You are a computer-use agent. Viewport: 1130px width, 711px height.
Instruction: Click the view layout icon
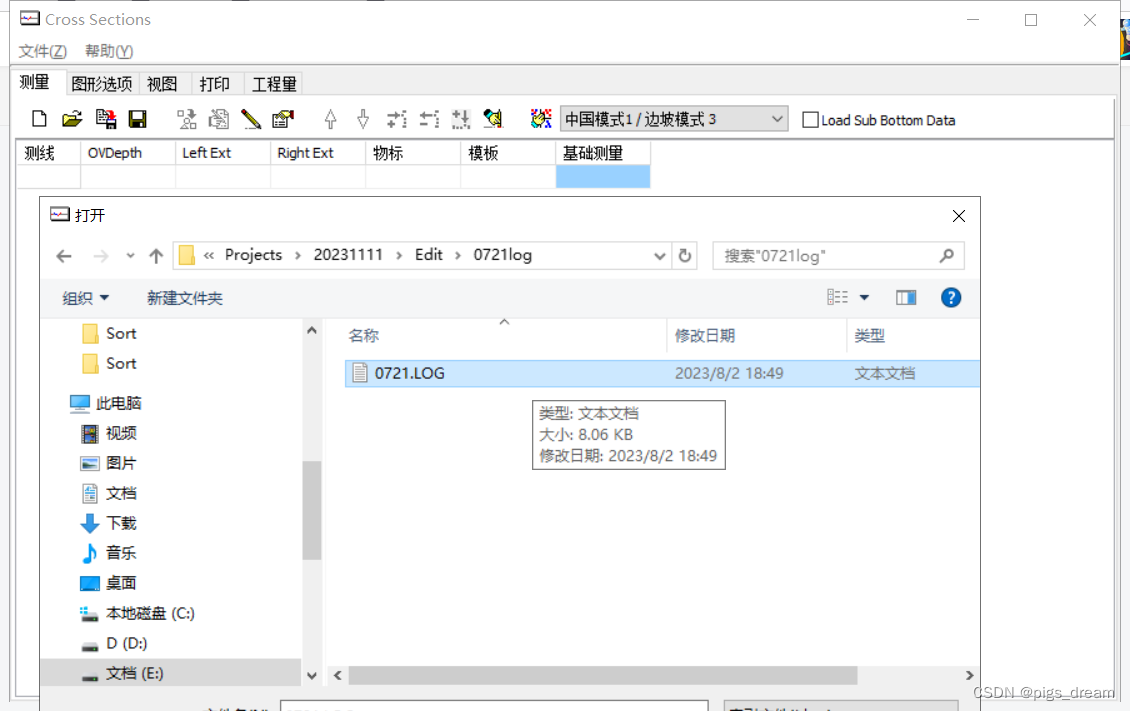pos(837,298)
